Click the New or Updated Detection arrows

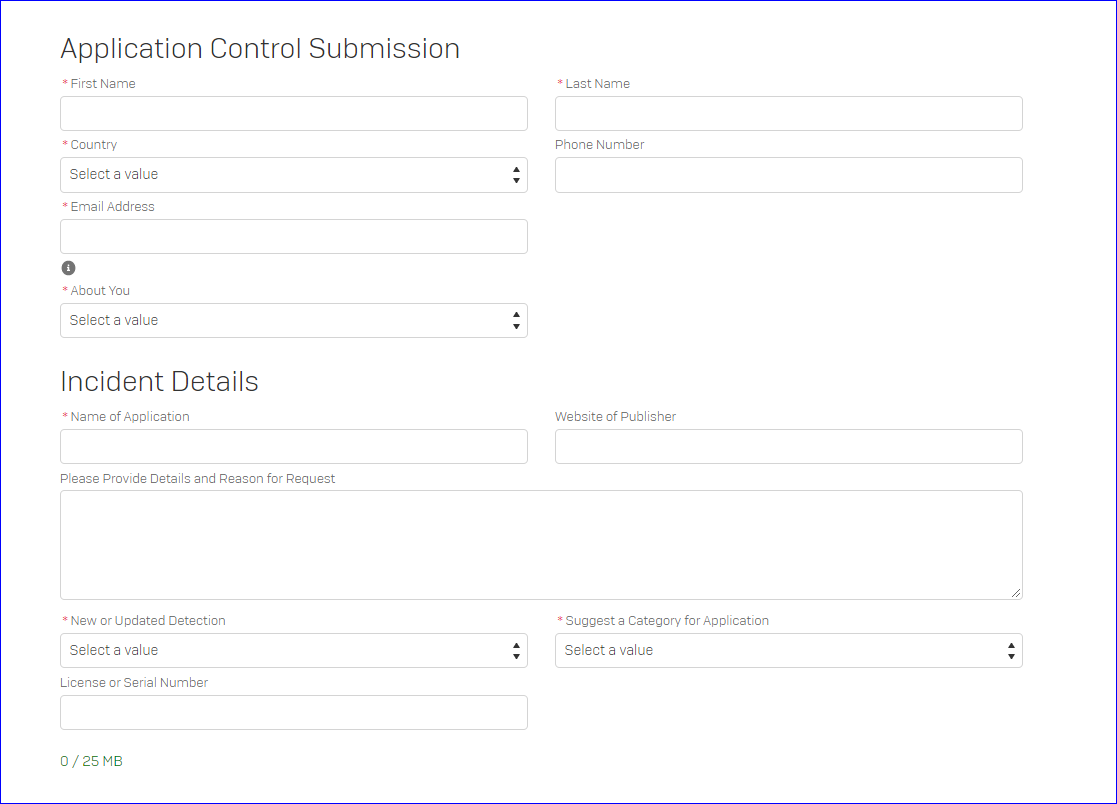516,651
